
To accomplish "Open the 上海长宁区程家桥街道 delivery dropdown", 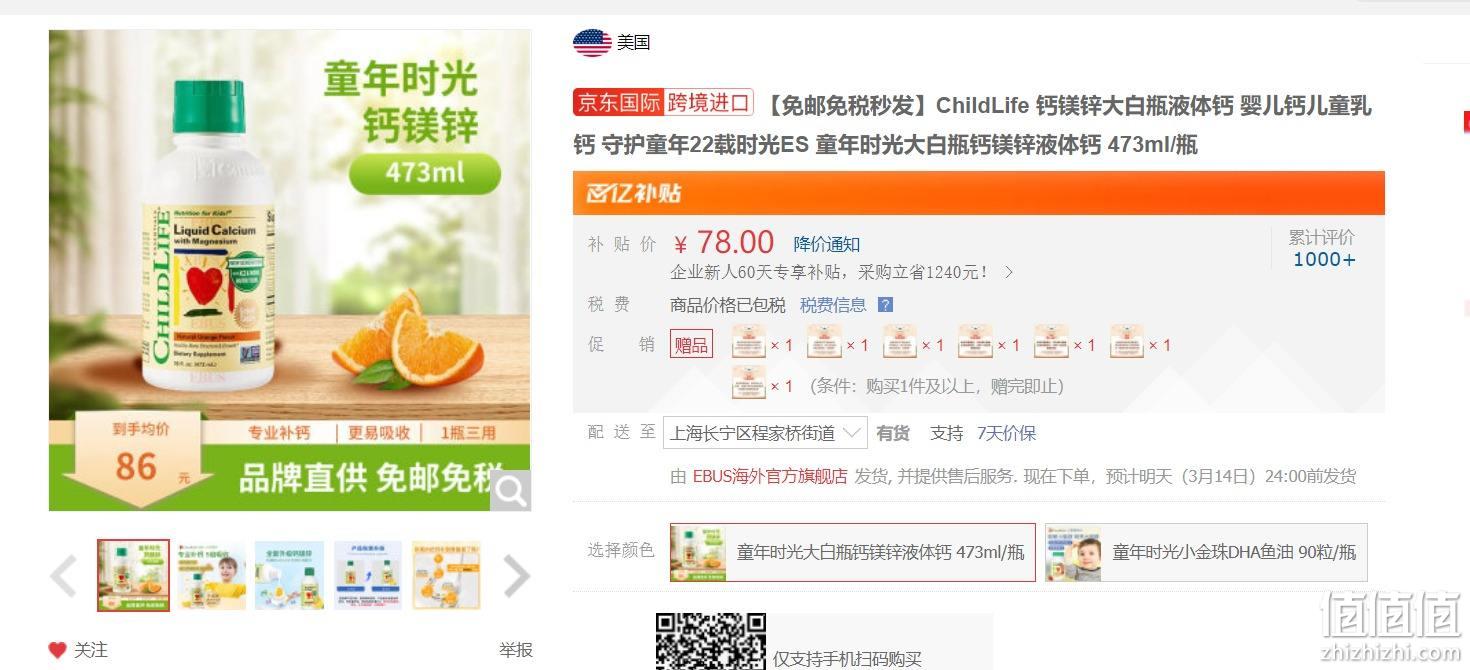I will tap(765, 433).
